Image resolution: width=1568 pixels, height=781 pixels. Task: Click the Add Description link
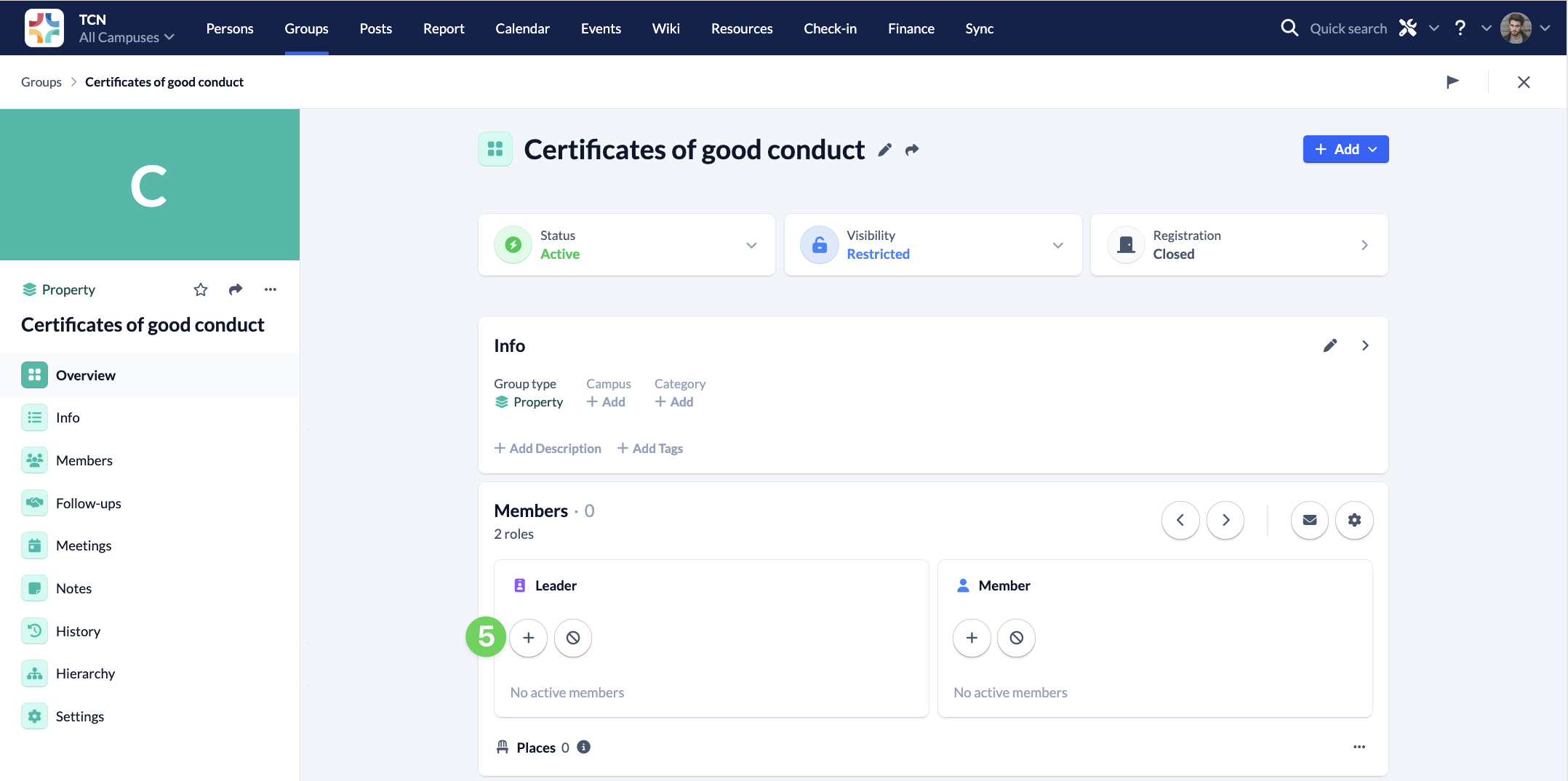coord(548,449)
